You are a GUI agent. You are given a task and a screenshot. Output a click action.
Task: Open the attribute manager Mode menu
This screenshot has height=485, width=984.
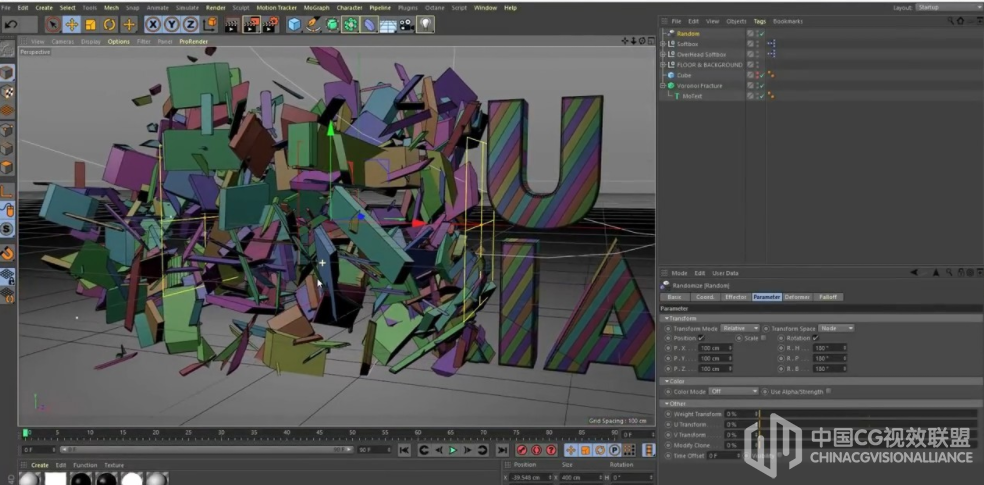coord(679,274)
